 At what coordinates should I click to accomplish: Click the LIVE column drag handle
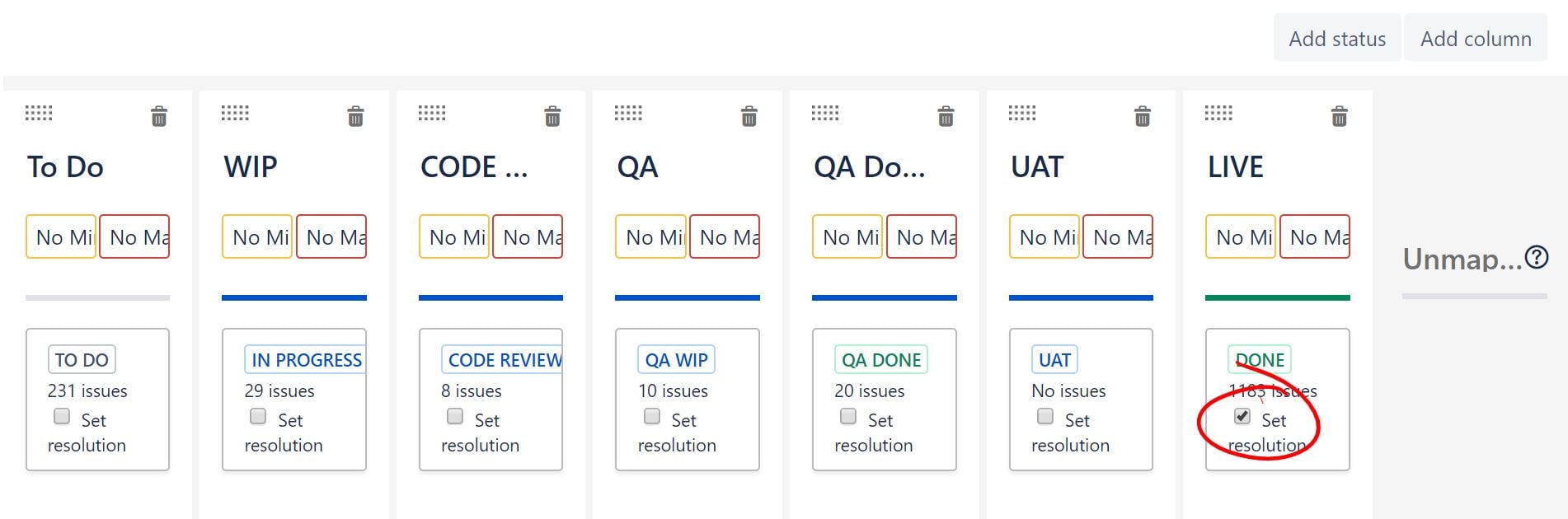[x=1218, y=113]
